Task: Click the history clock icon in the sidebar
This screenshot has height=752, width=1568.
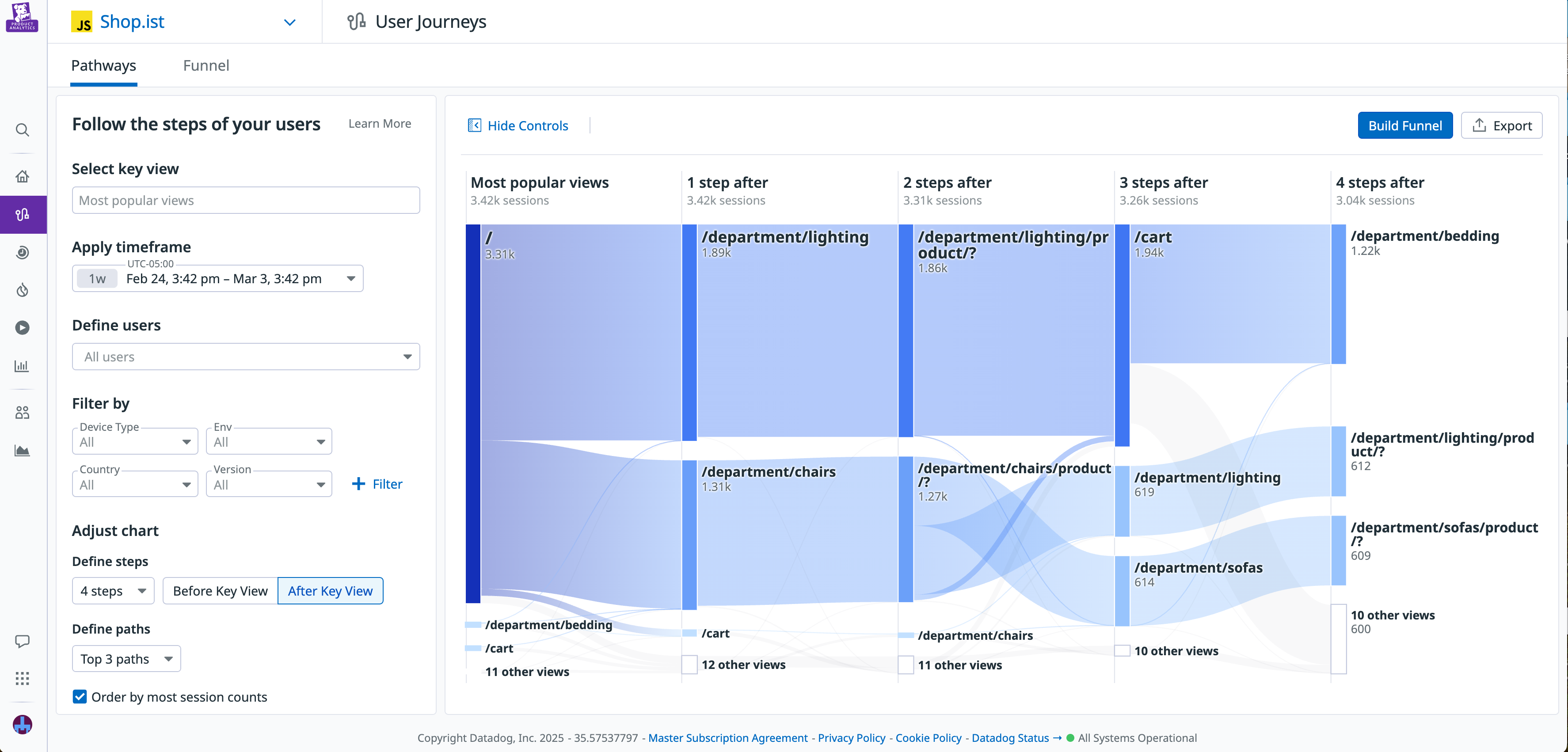Action: 23,252
